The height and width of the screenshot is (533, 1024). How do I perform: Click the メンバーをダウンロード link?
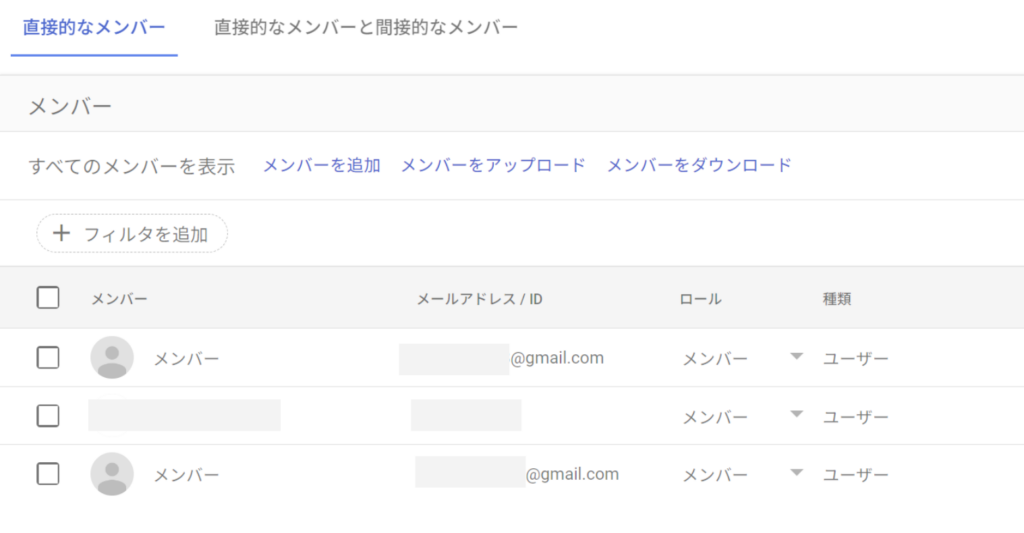click(699, 165)
